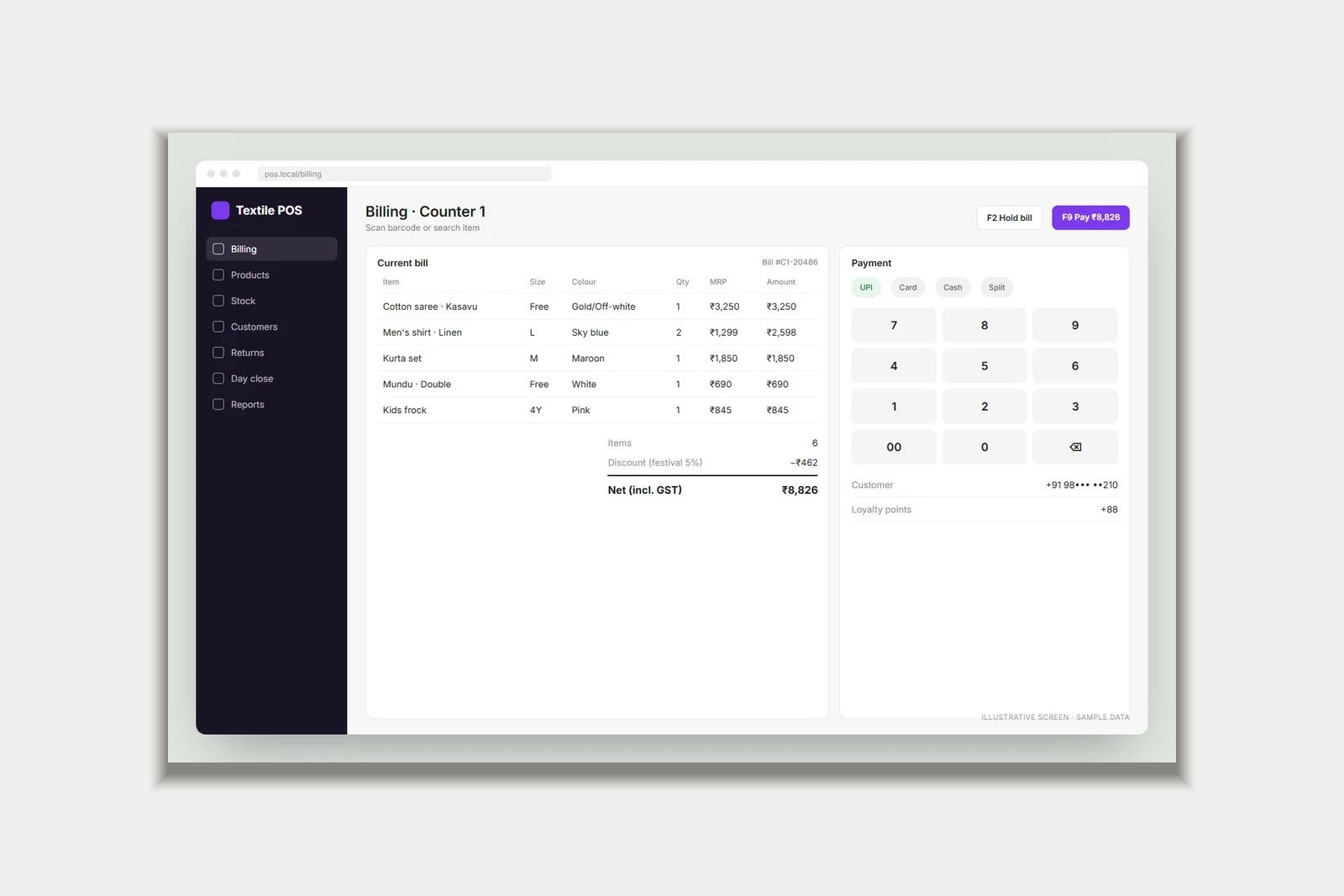Open the Customers menu label
This screenshot has width=1344, height=896.
pyautogui.click(x=254, y=327)
